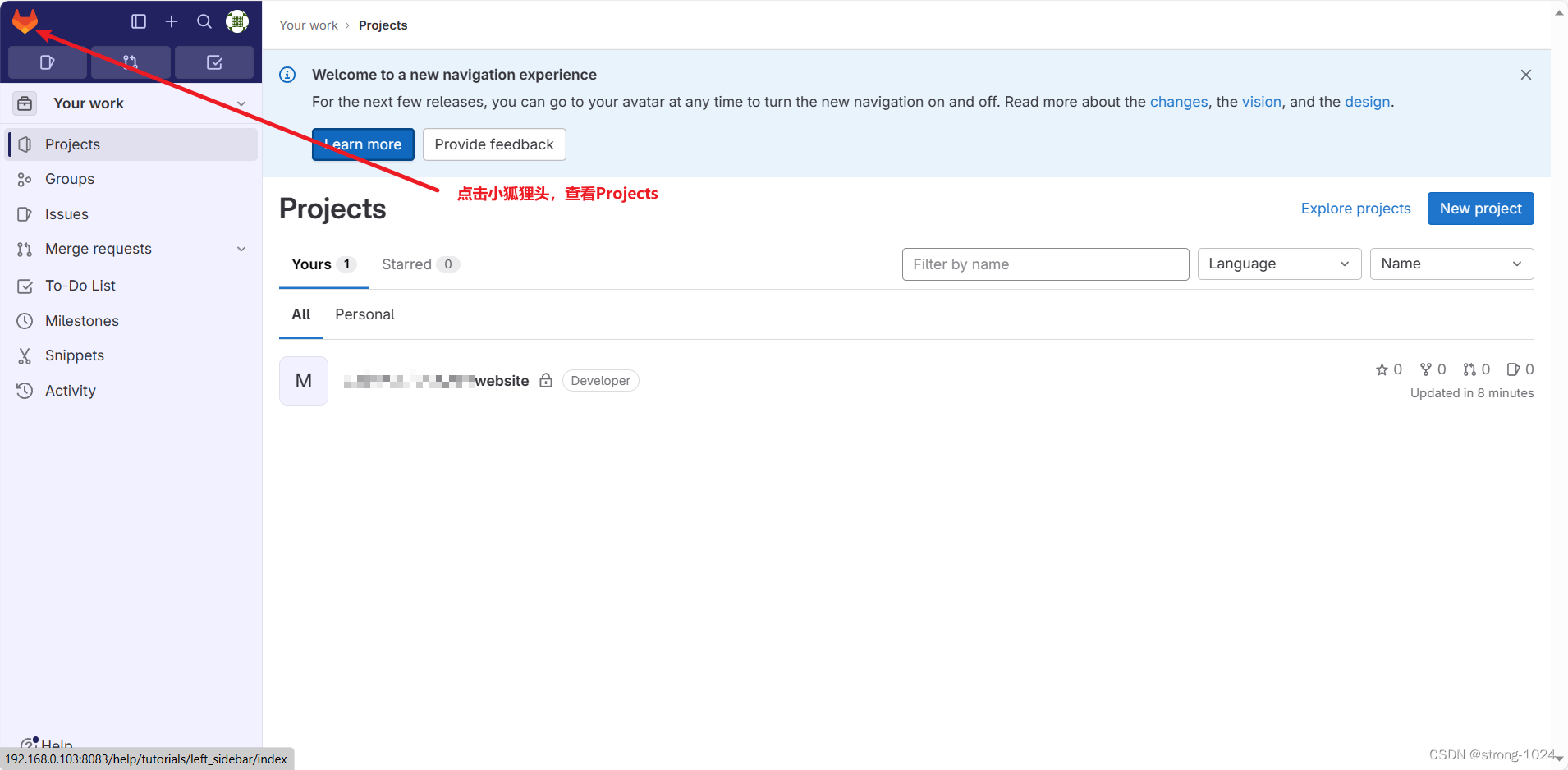
Task: Toggle the sidebar panel icon
Action: coord(138,21)
